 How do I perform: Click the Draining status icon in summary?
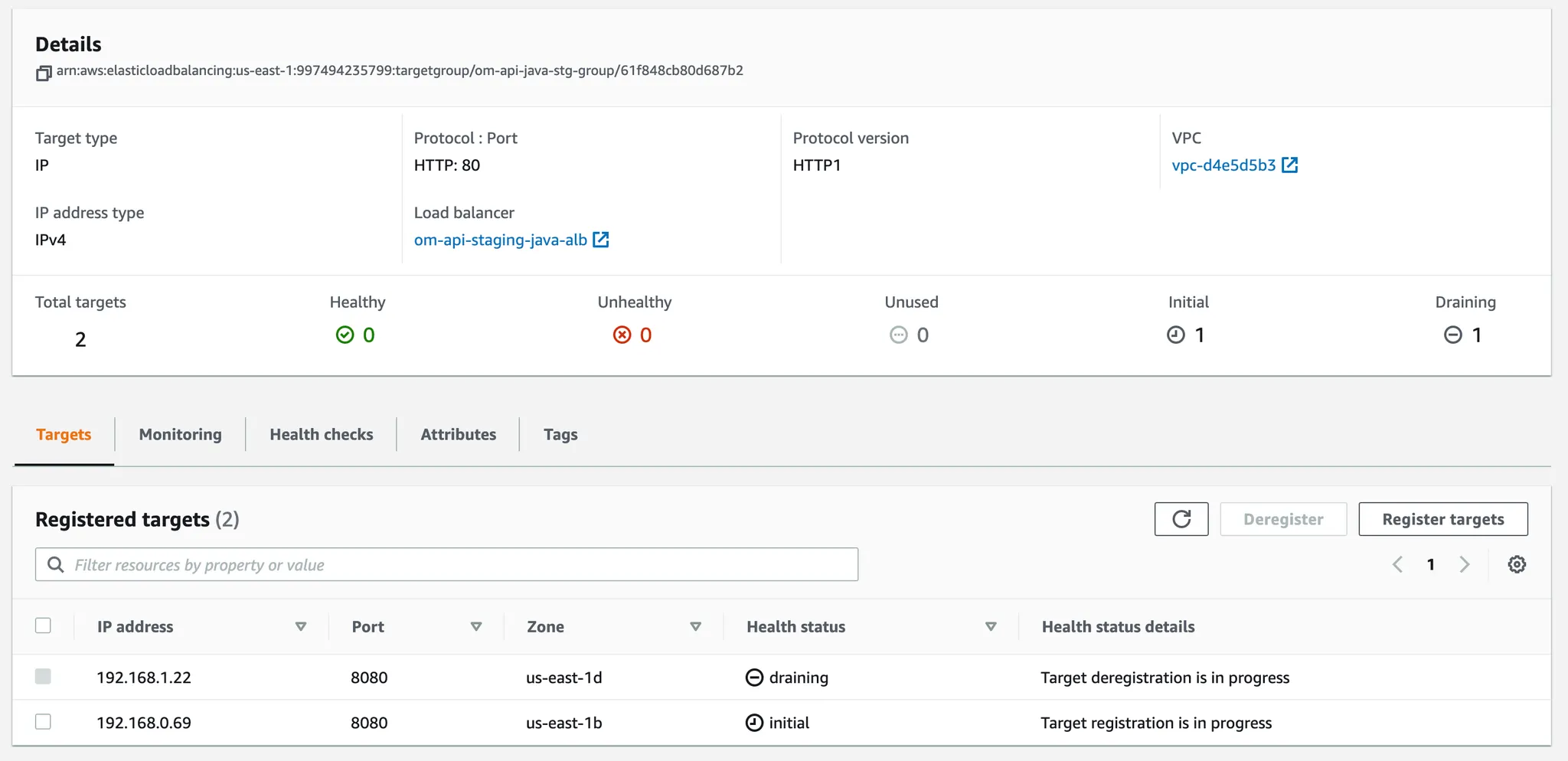(1452, 335)
